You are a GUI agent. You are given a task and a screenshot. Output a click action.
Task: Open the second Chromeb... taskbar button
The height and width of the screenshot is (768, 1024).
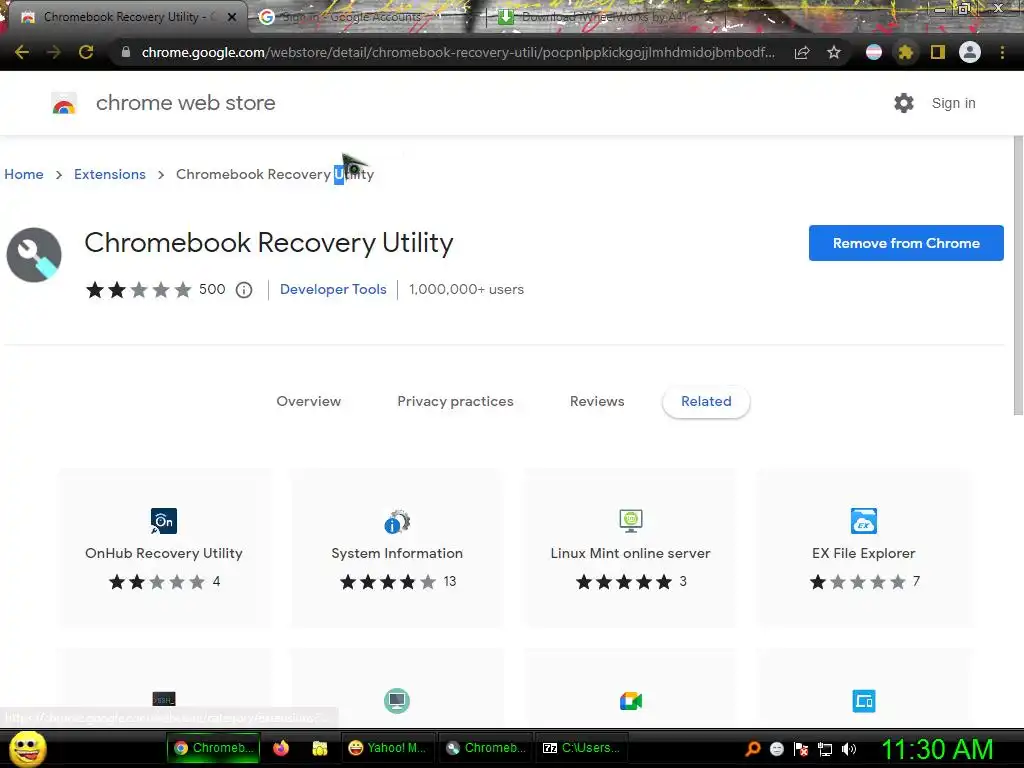point(485,748)
